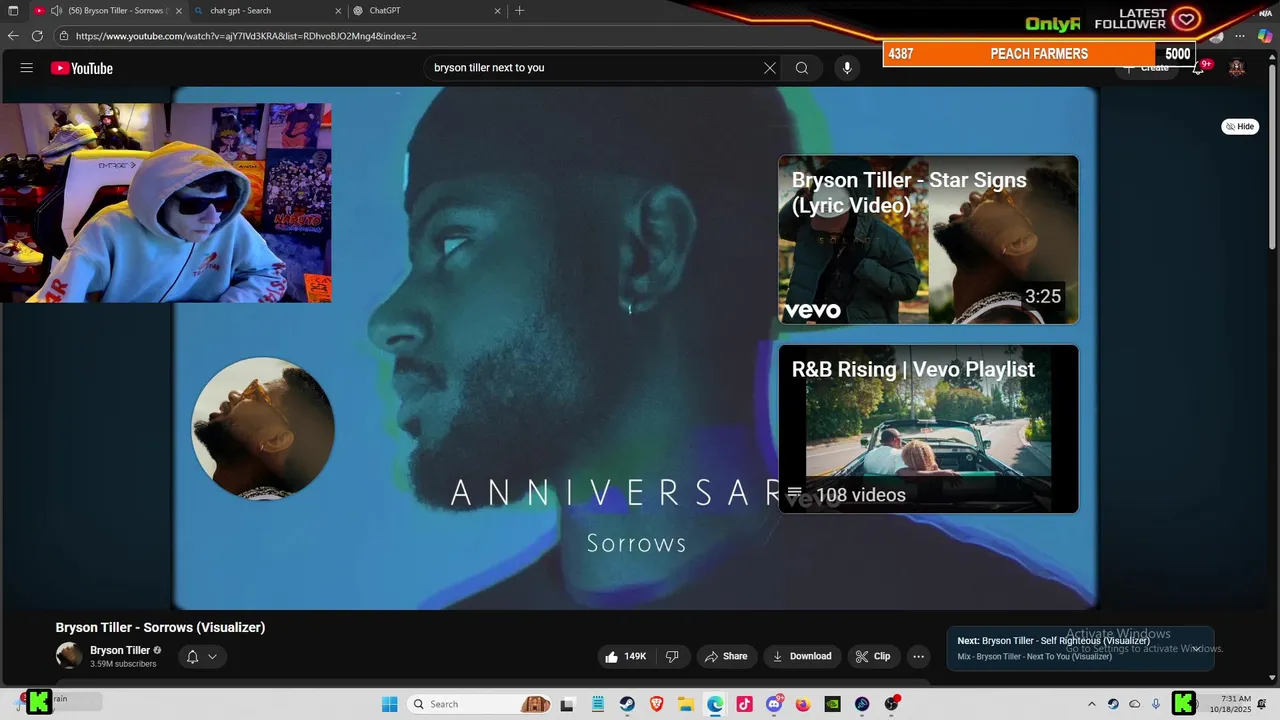
Task: Open R&B Rising Vevo Playlist card
Action: point(928,428)
